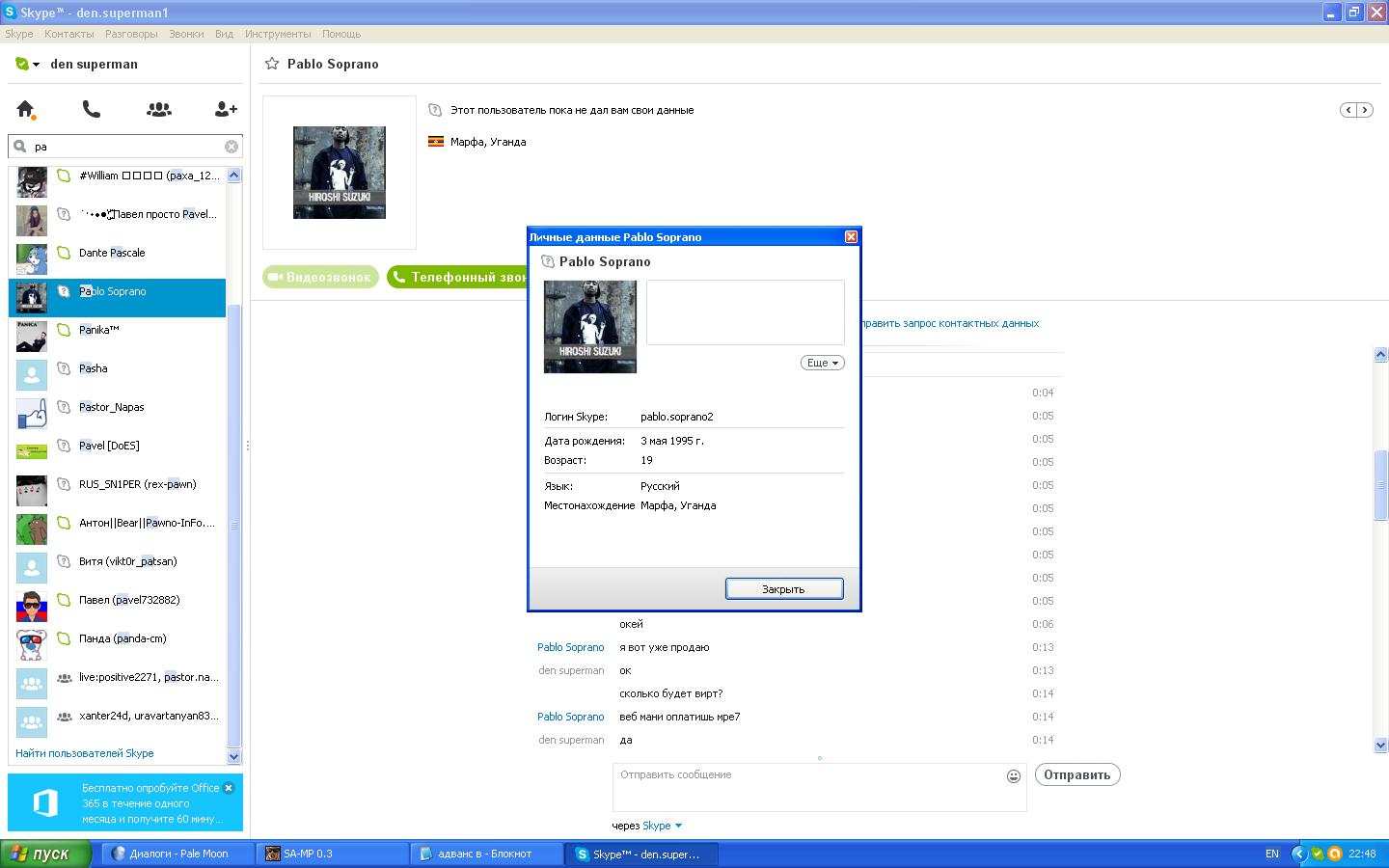Select contact Panika™
This screenshot has width=1389, height=868.
tap(117, 330)
